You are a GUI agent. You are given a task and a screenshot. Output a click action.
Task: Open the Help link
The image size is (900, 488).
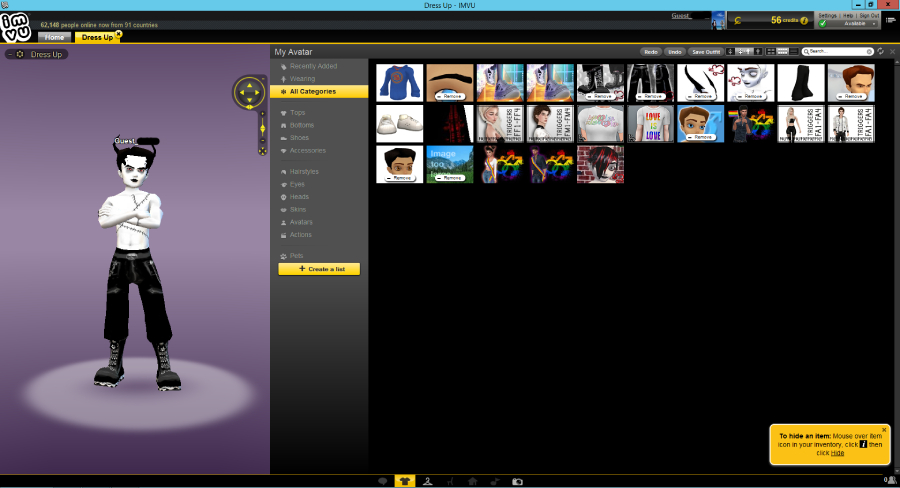848,16
